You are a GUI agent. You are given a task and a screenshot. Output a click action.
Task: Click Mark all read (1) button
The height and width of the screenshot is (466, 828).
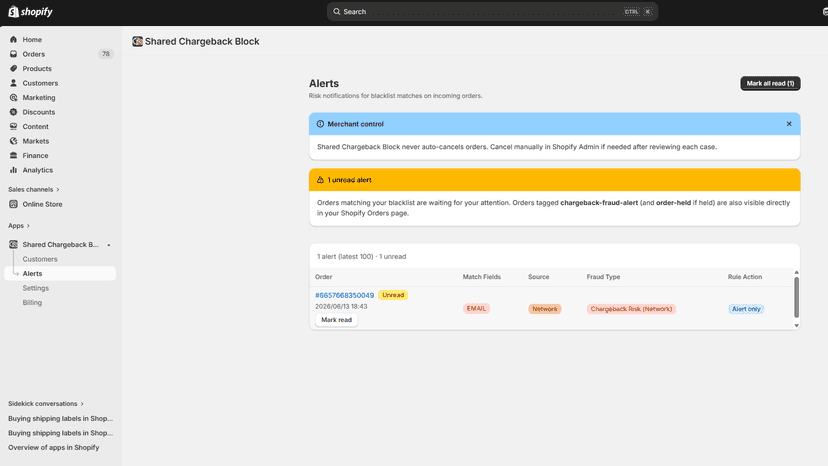tap(770, 83)
